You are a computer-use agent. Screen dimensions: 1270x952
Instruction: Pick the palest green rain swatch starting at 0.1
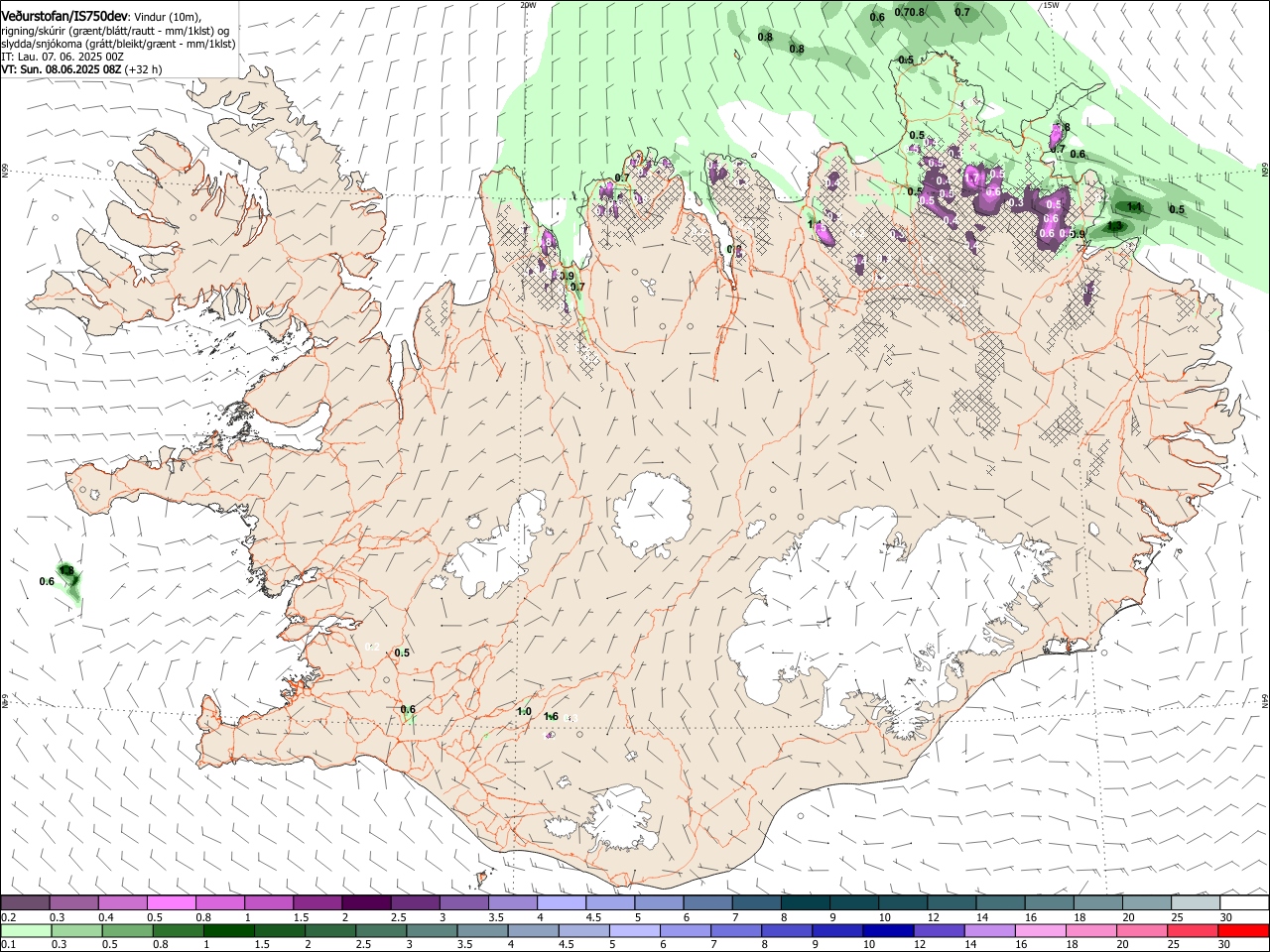[26, 931]
